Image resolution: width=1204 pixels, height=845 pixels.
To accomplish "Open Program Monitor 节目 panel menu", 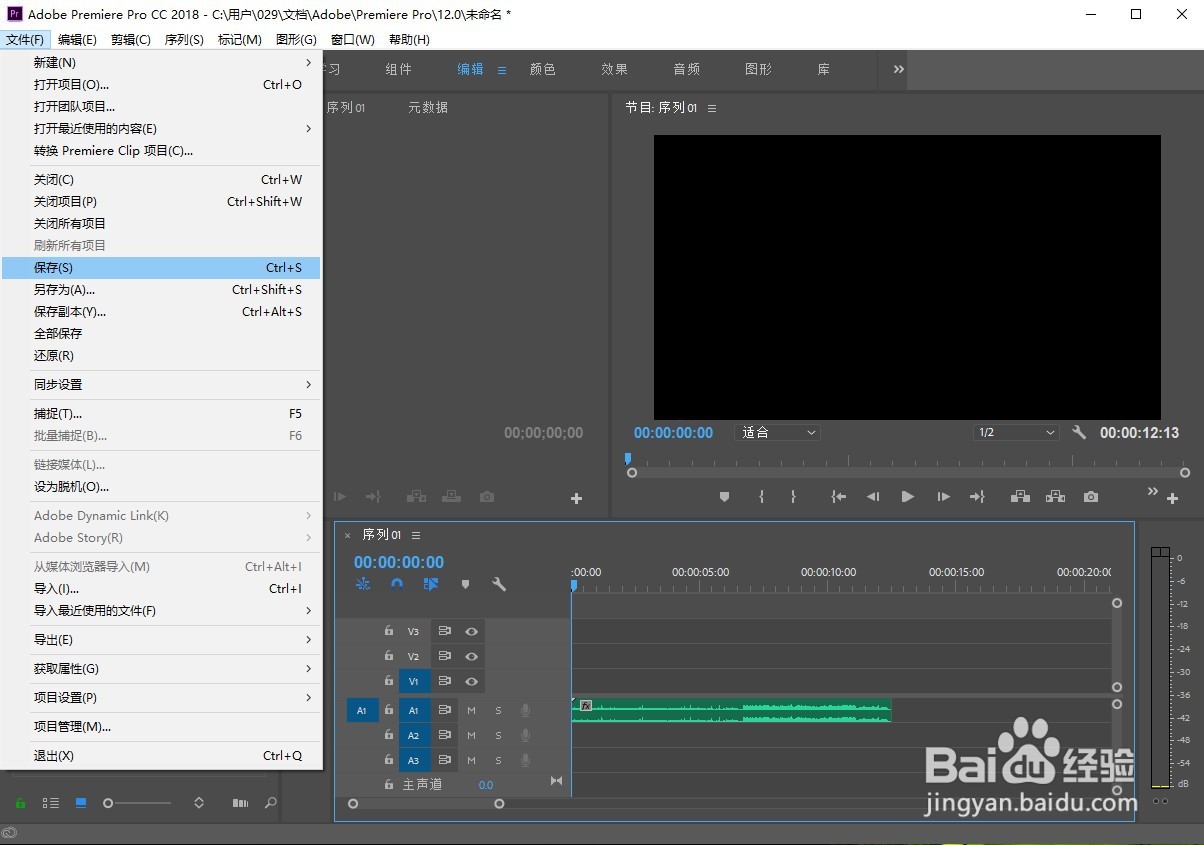I will click(712, 108).
